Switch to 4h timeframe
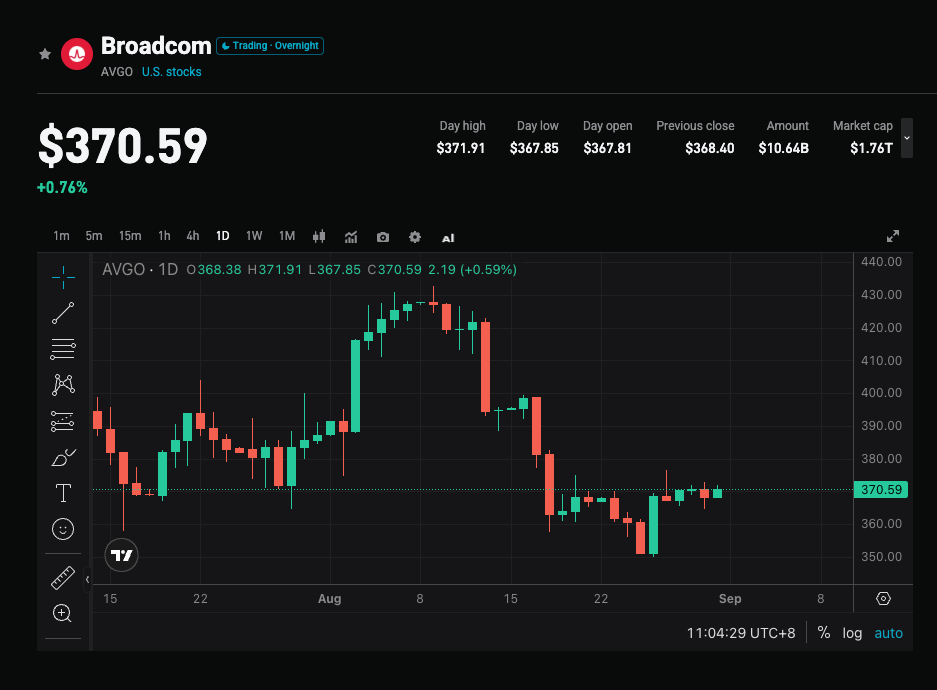The width and height of the screenshot is (937, 690). 192,236
